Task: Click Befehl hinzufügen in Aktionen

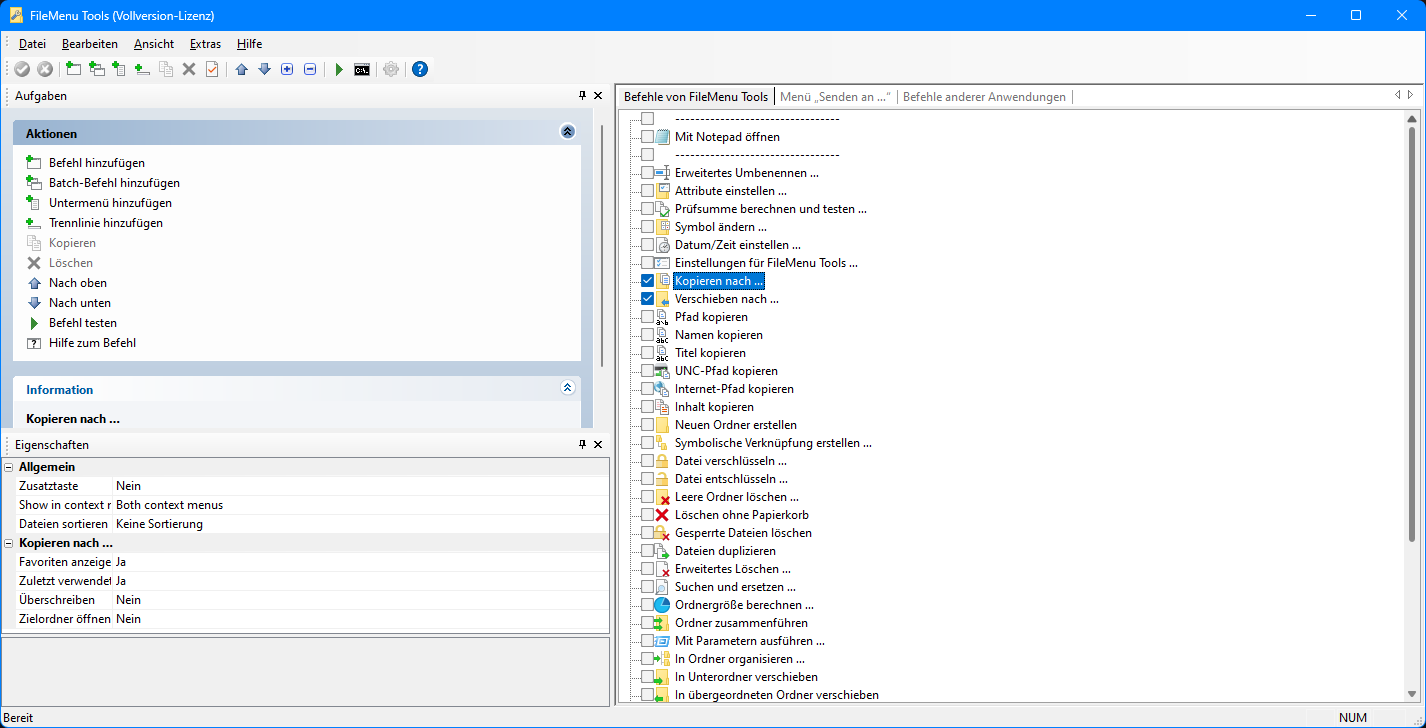Action: pos(97,163)
